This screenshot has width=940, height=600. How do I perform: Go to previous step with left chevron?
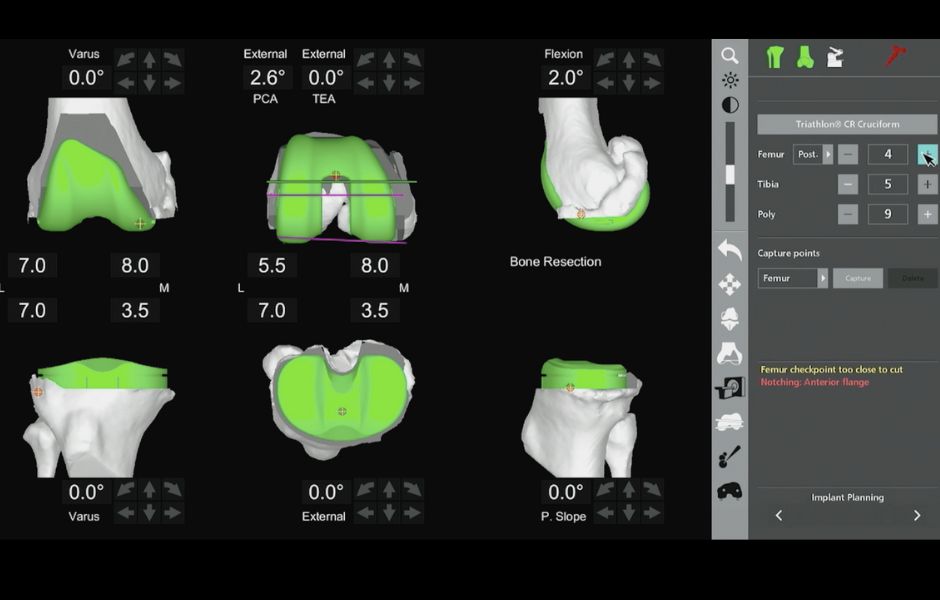point(779,515)
